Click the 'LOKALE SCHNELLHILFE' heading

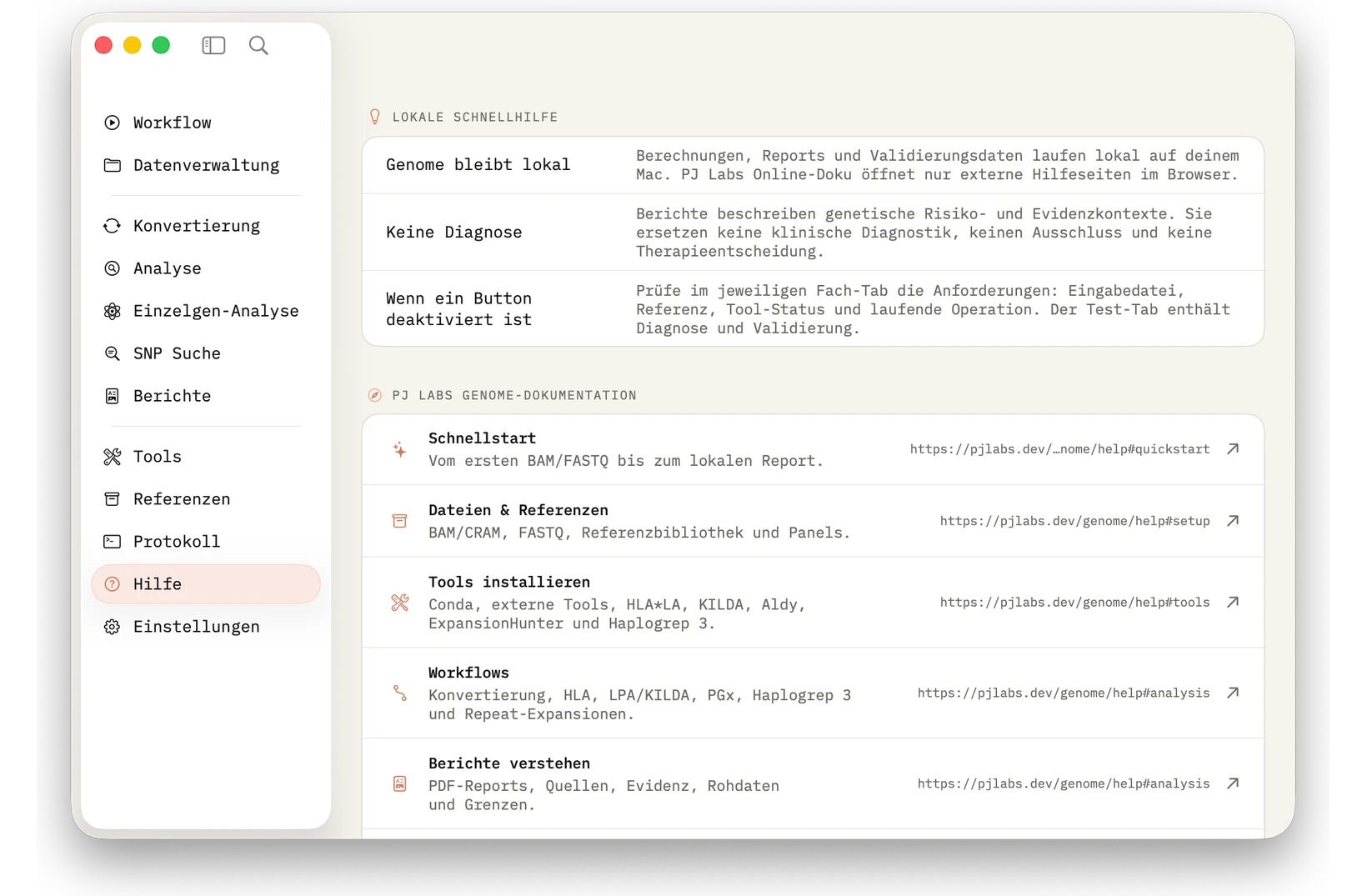pyautogui.click(x=475, y=117)
